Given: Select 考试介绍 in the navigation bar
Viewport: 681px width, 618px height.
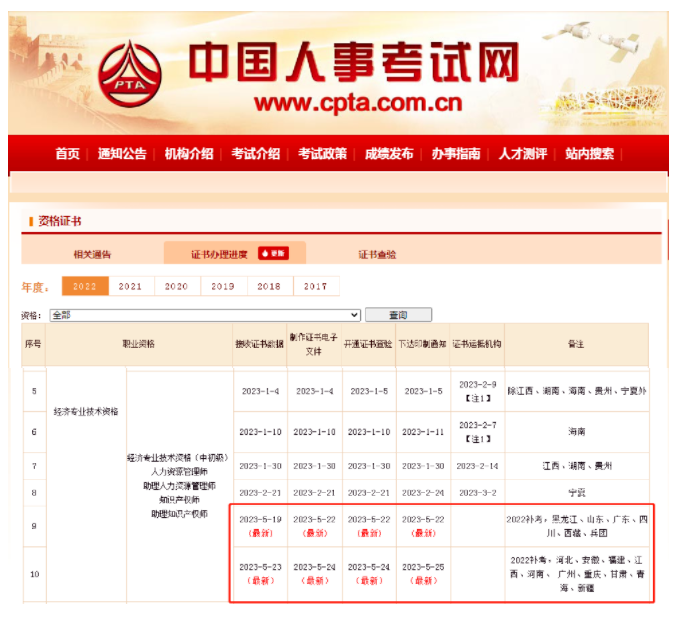Looking at the screenshot, I should coord(255,153).
